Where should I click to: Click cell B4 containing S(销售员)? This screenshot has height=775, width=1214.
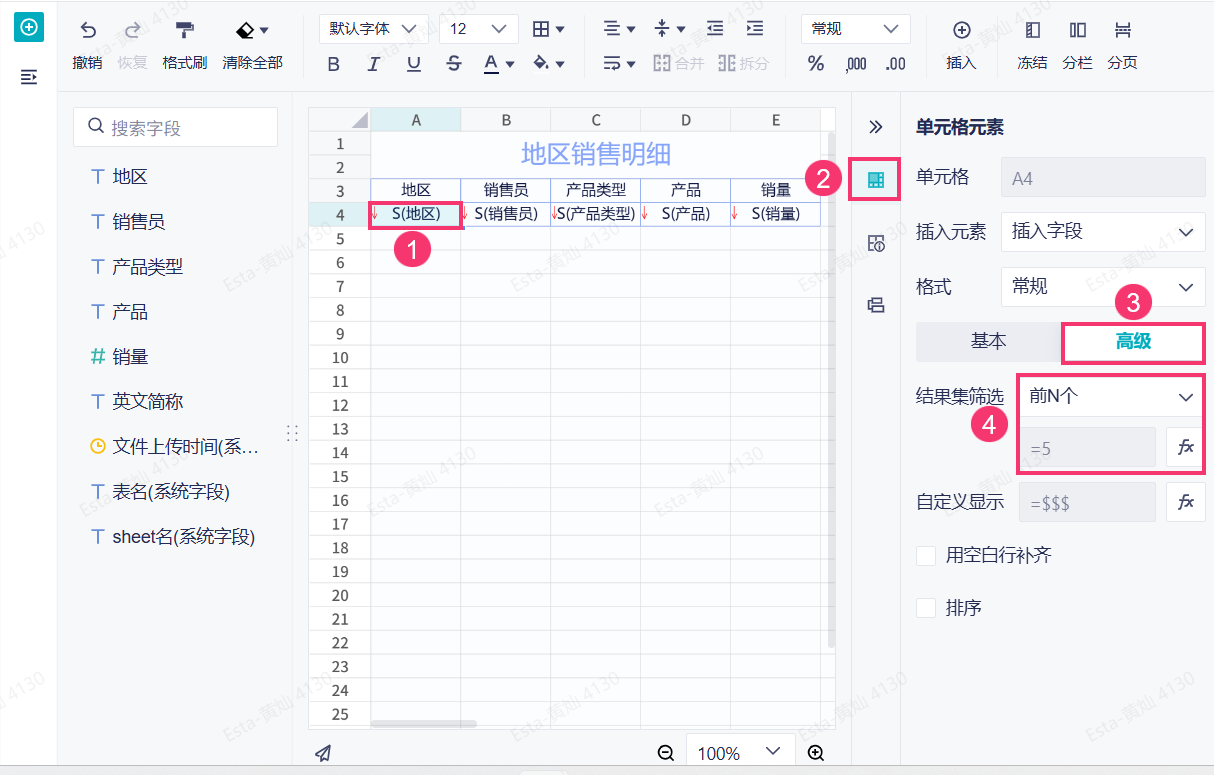click(x=506, y=214)
